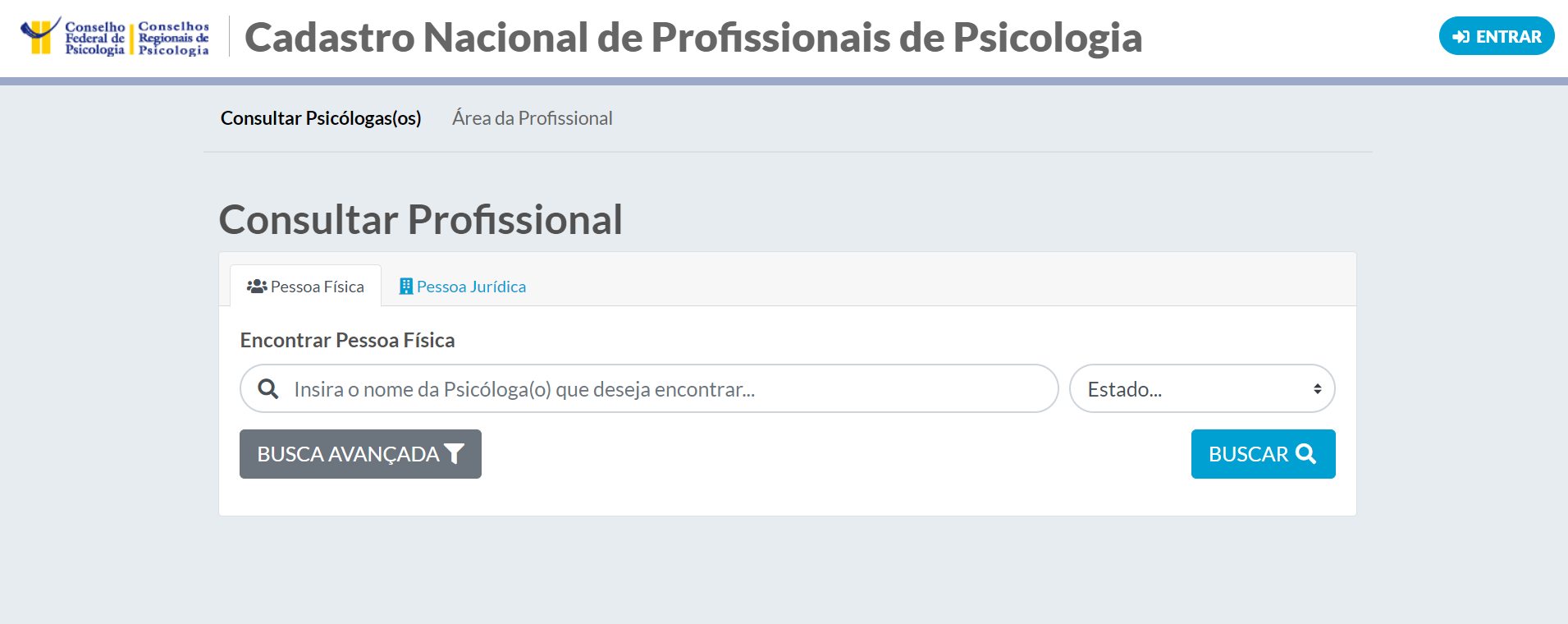
Task: Open the Consultar Psicólogas(os) menu item
Action: point(321,118)
